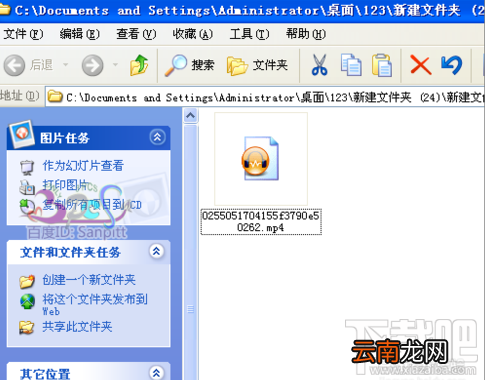Open the 查看(V) menu

click(136, 34)
